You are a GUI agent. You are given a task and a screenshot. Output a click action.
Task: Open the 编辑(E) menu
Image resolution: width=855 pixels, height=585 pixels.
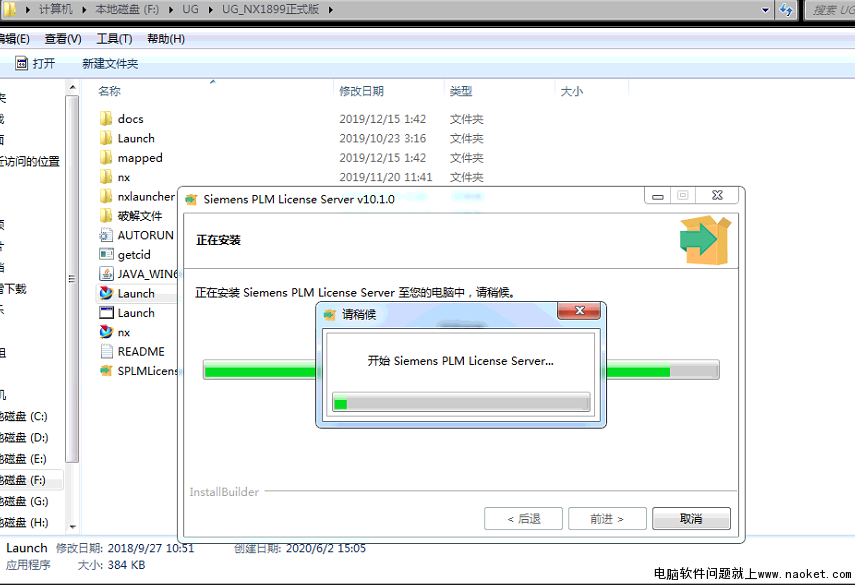pos(15,39)
